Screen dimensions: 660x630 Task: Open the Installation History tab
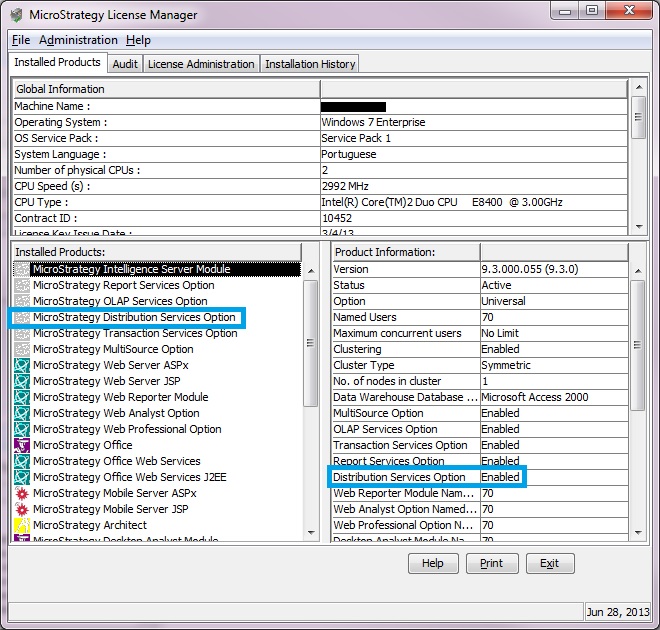pos(310,64)
